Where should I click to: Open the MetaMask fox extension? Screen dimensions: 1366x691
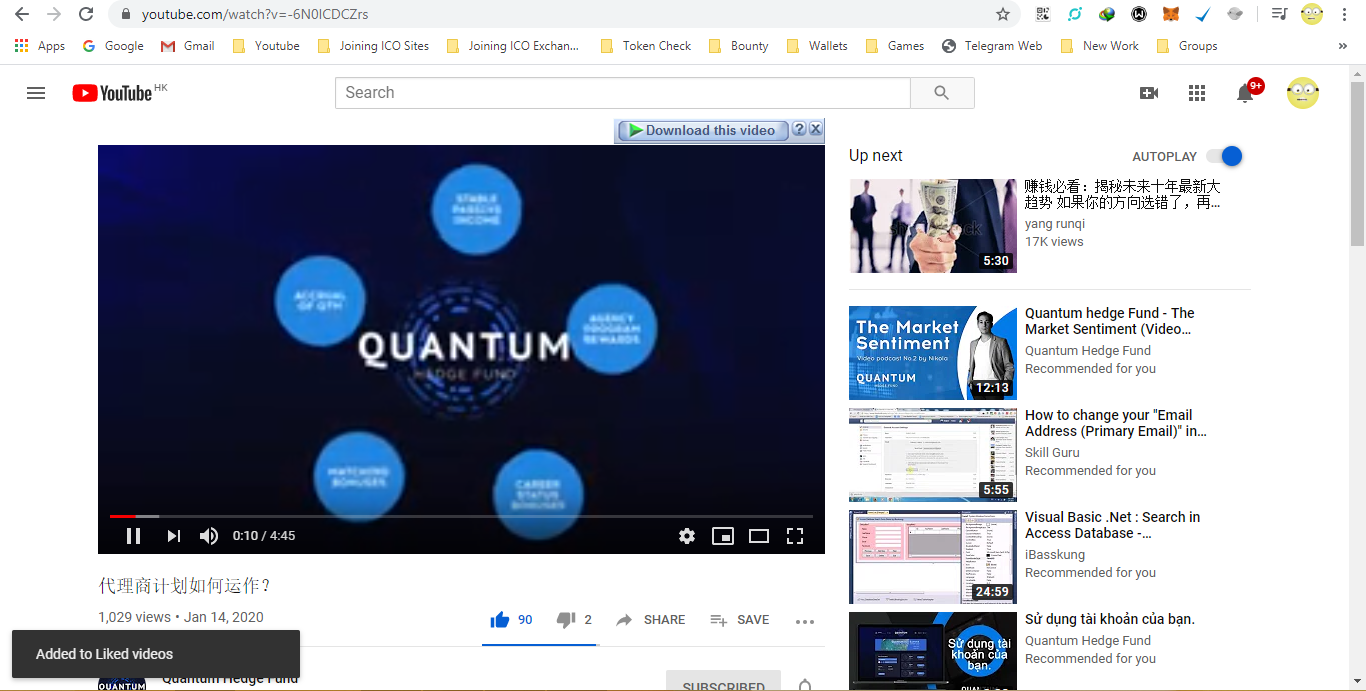(1170, 14)
